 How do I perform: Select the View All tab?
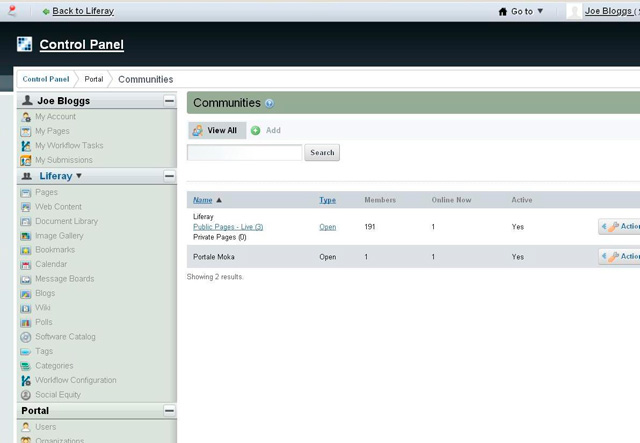click(x=217, y=130)
